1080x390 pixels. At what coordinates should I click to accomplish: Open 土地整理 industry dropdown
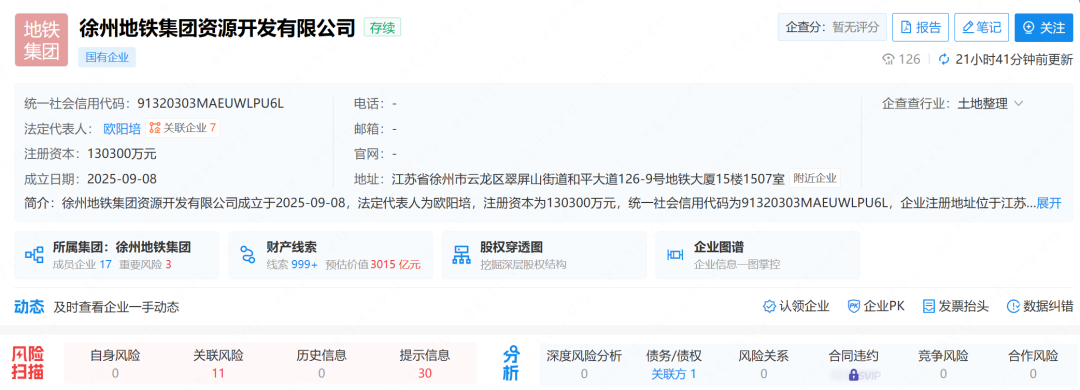[990, 104]
